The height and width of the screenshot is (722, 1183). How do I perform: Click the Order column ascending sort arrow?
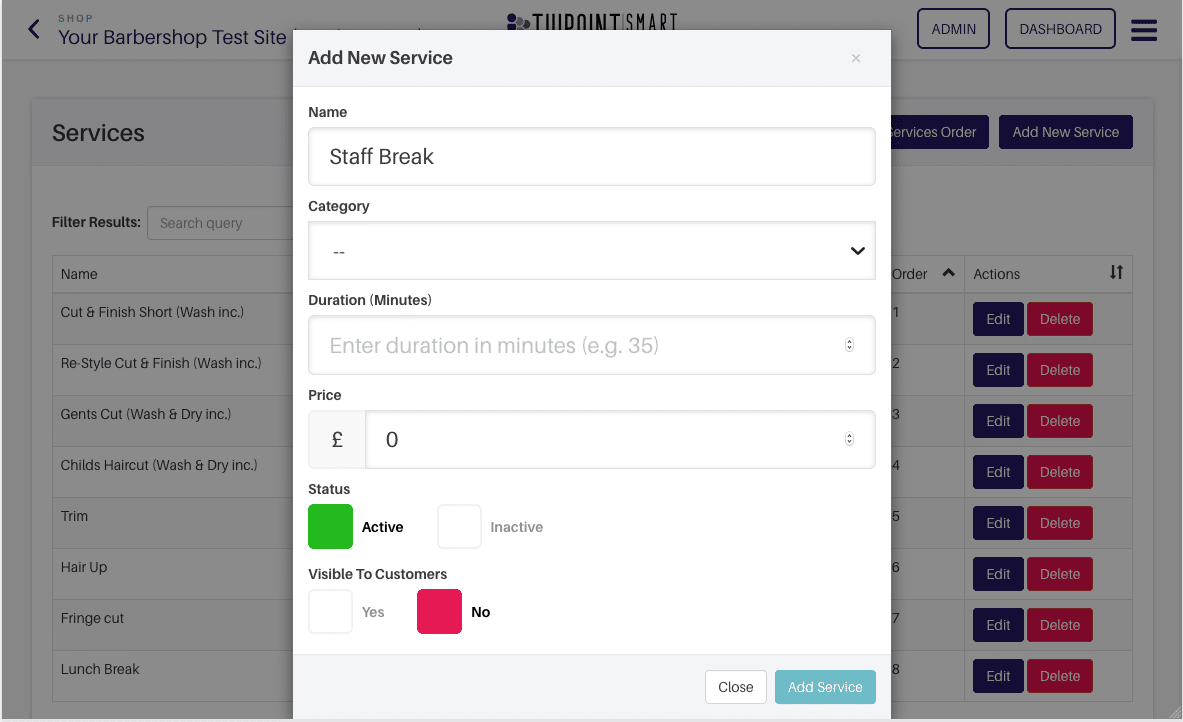point(948,272)
